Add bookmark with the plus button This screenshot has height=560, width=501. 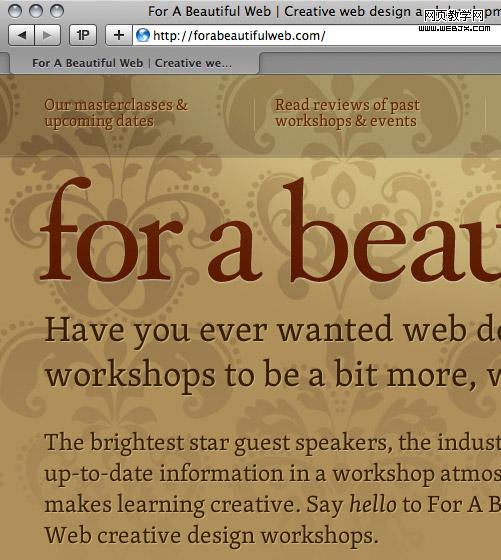pos(119,35)
